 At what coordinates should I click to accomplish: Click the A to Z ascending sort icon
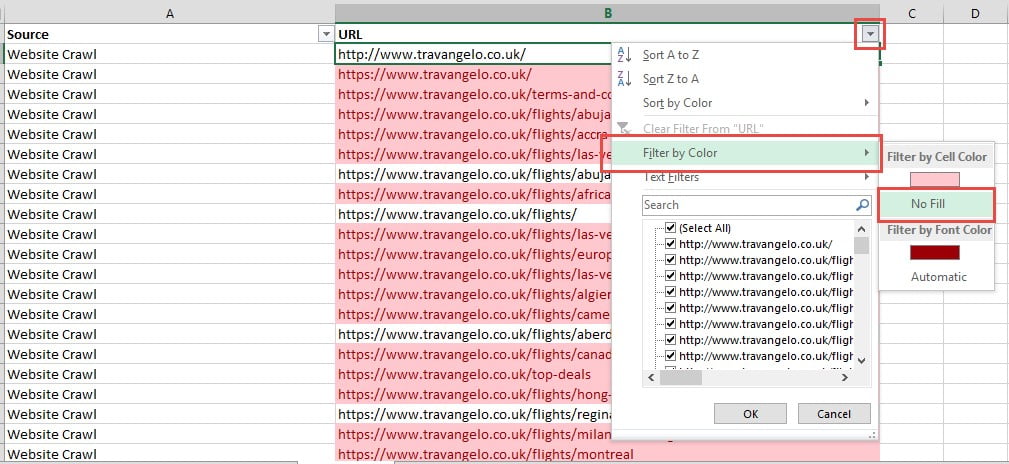click(x=624, y=55)
